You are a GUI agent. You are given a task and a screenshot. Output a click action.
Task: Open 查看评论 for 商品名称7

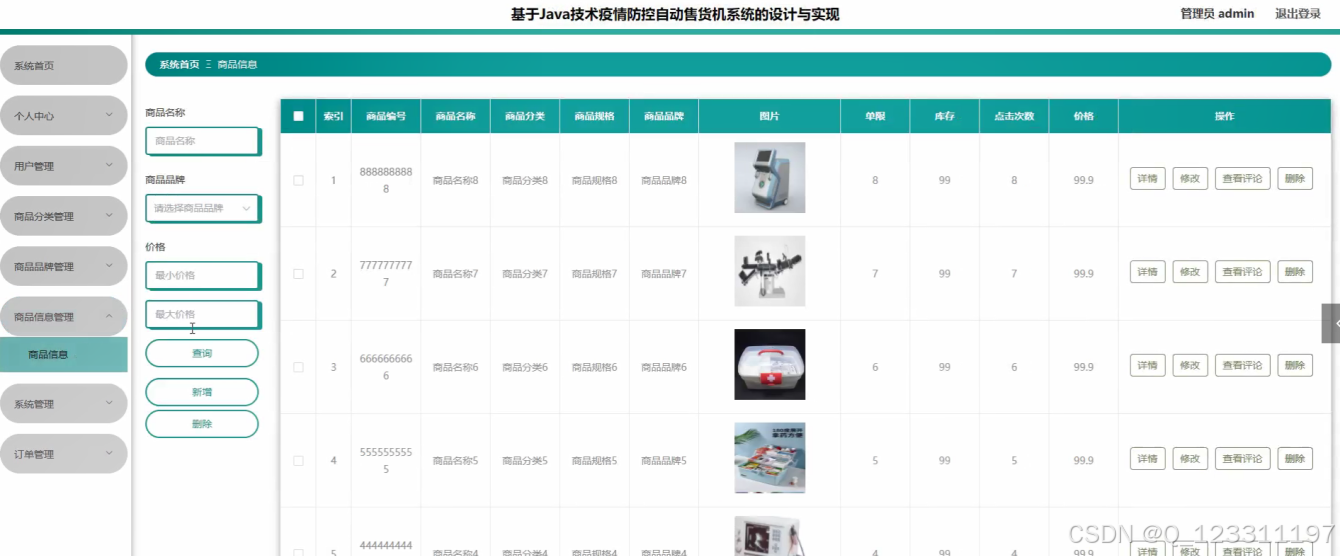pos(1243,272)
